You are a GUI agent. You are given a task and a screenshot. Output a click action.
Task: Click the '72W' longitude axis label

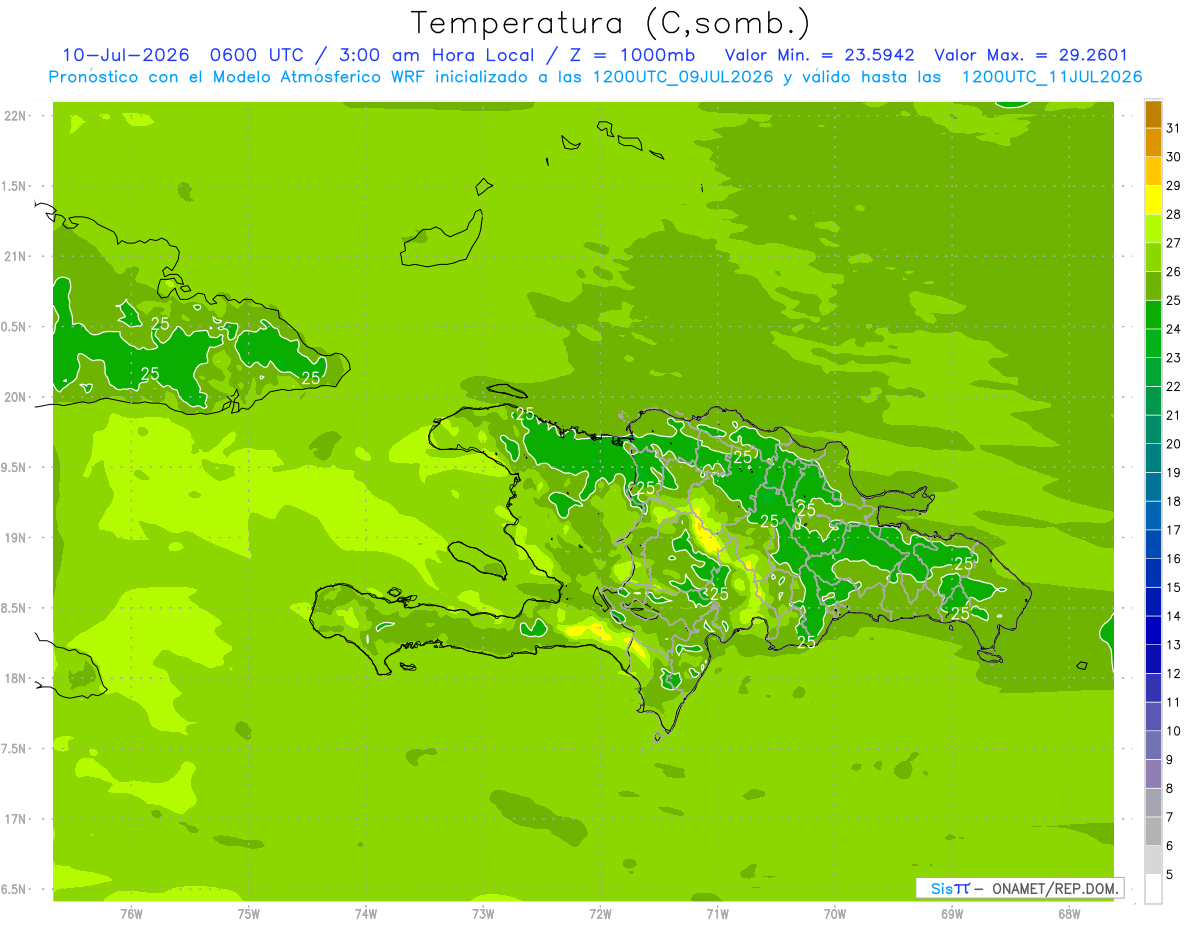600,914
